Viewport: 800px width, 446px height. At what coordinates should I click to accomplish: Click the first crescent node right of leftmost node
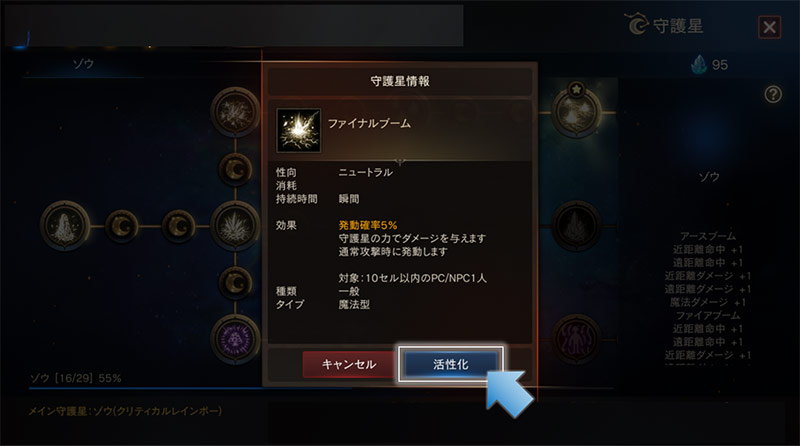(x=121, y=226)
